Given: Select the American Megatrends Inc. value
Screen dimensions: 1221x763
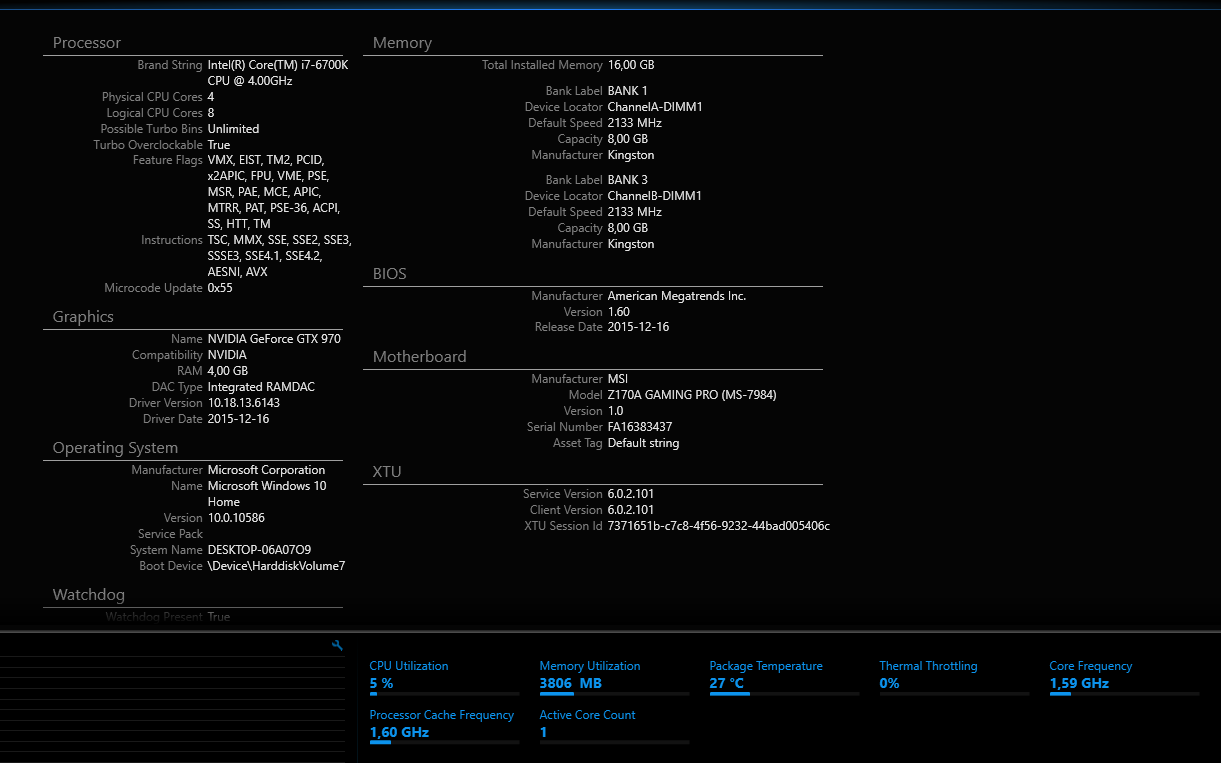Looking at the screenshot, I should [x=677, y=296].
